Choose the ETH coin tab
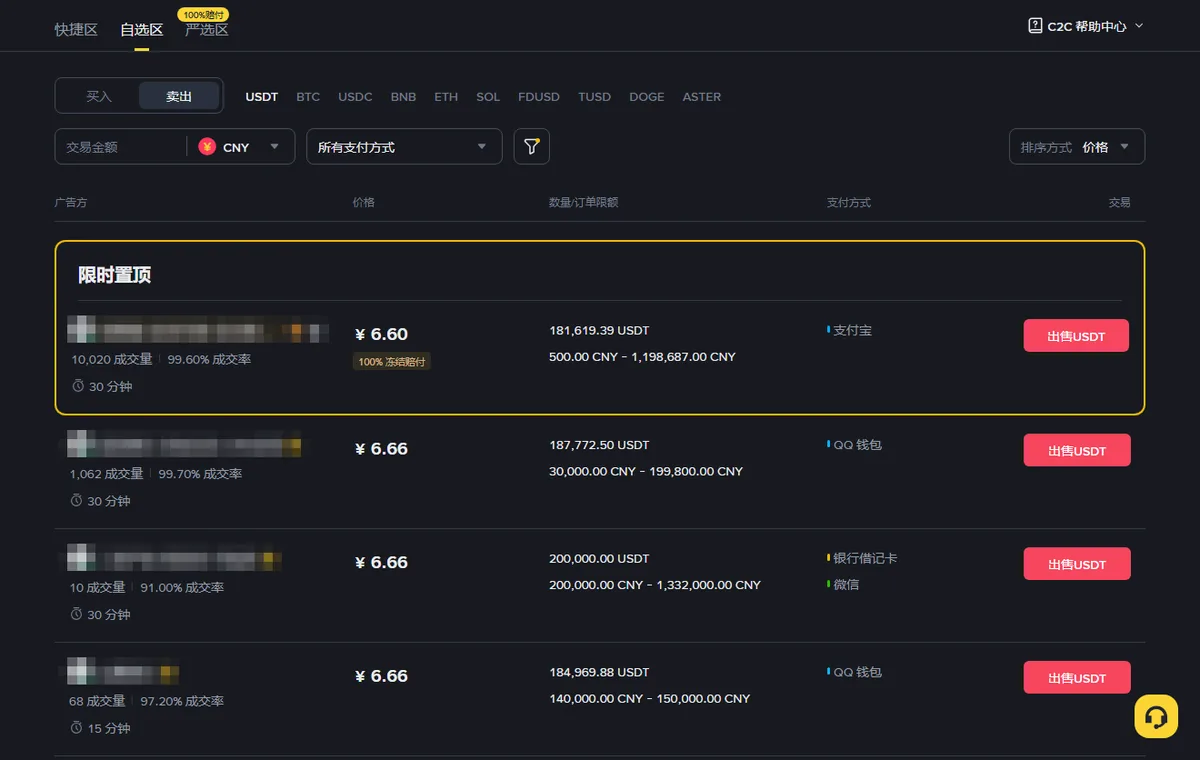1200x760 pixels. click(446, 97)
